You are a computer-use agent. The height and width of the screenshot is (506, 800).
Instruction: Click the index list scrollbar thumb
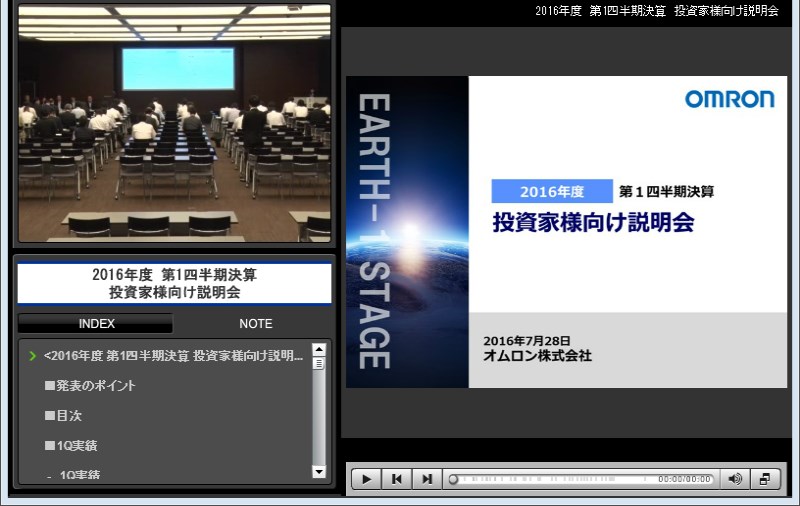click(319, 363)
